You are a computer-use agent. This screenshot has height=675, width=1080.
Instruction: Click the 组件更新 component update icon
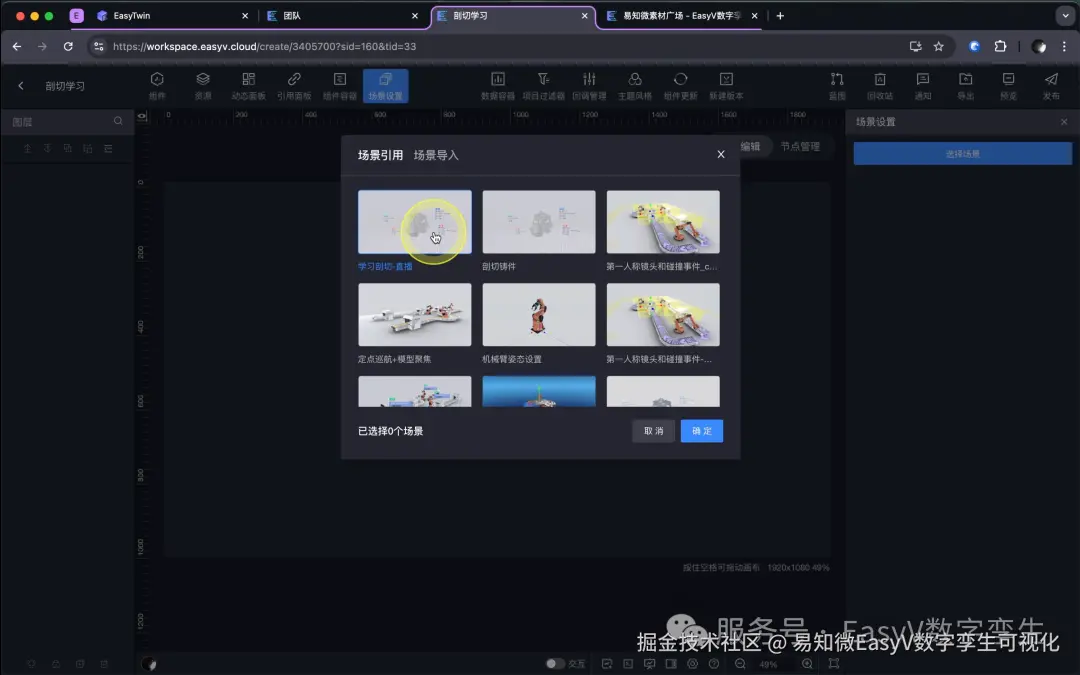click(x=681, y=85)
